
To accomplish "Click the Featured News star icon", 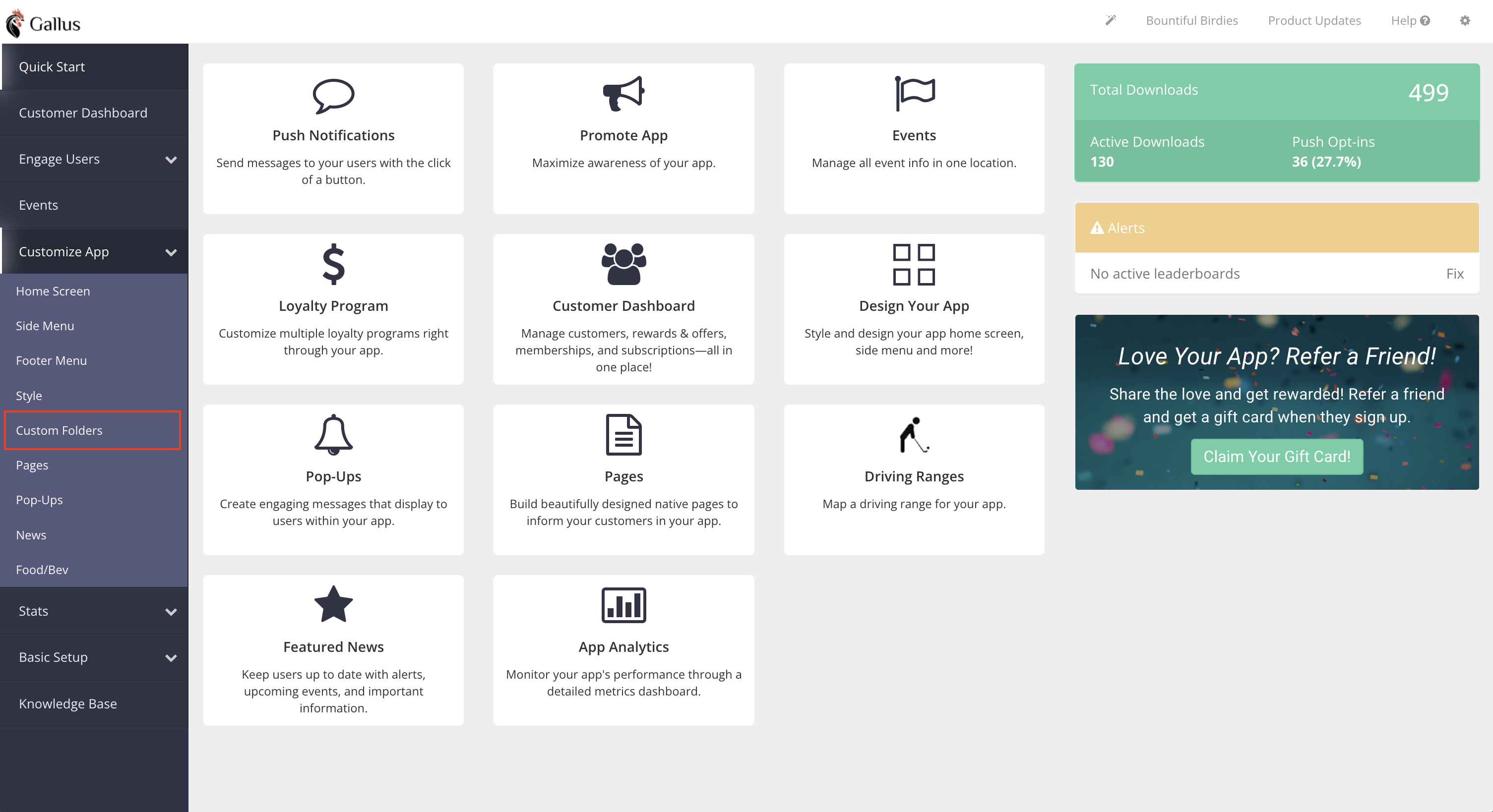I will coord(333,603).
